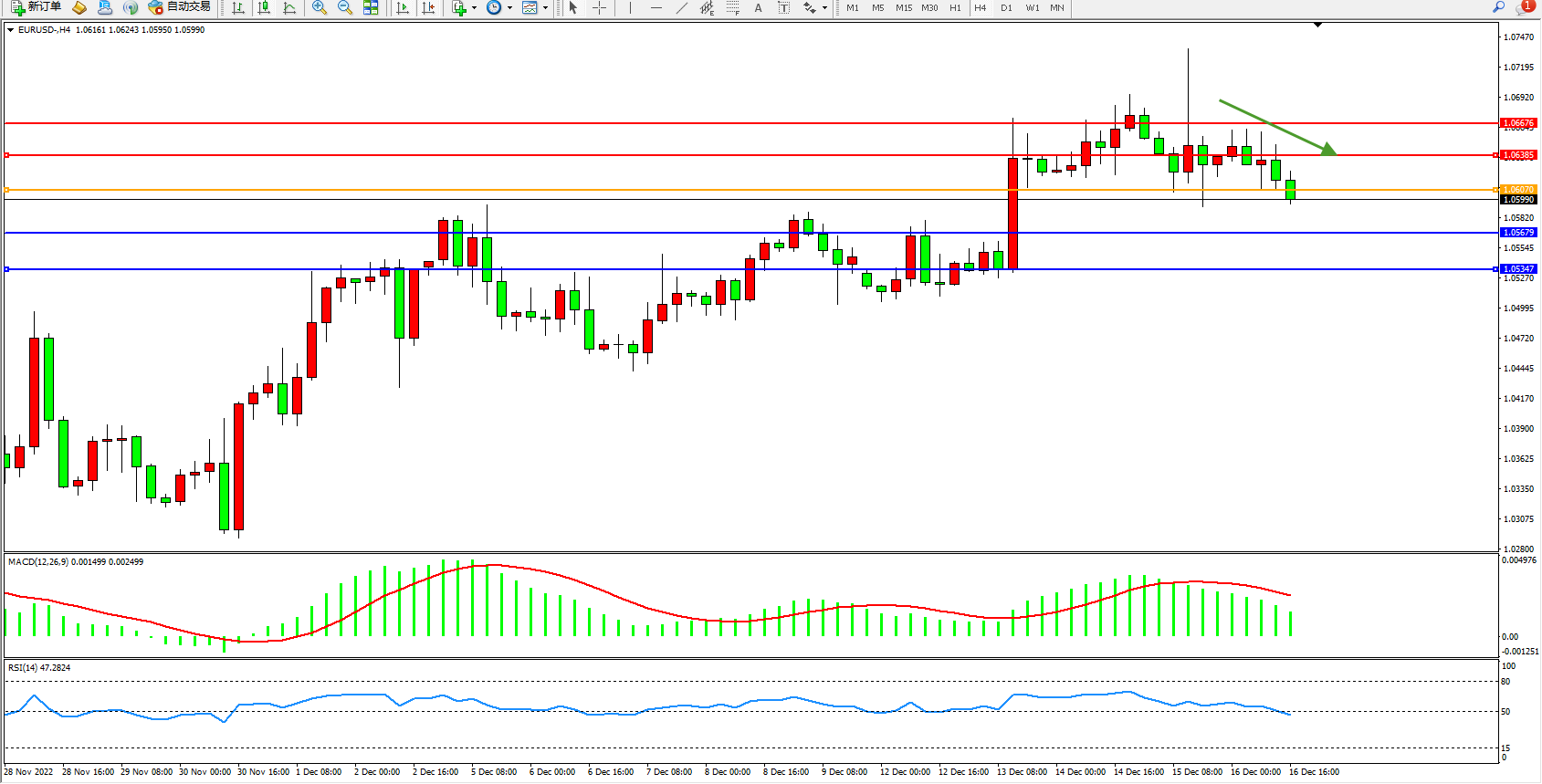
Task: Select the trendline drawing tool
Action: 681,7
